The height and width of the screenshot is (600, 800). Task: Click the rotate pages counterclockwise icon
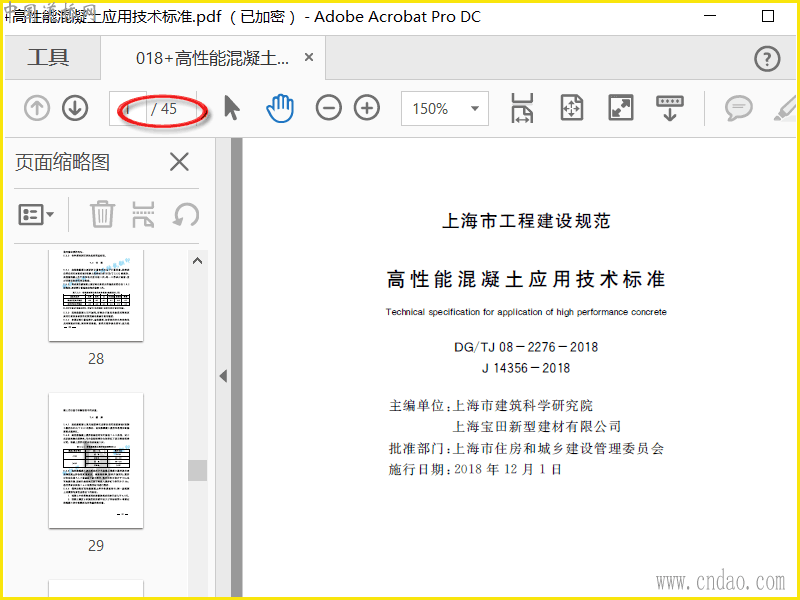click(186, 214)
